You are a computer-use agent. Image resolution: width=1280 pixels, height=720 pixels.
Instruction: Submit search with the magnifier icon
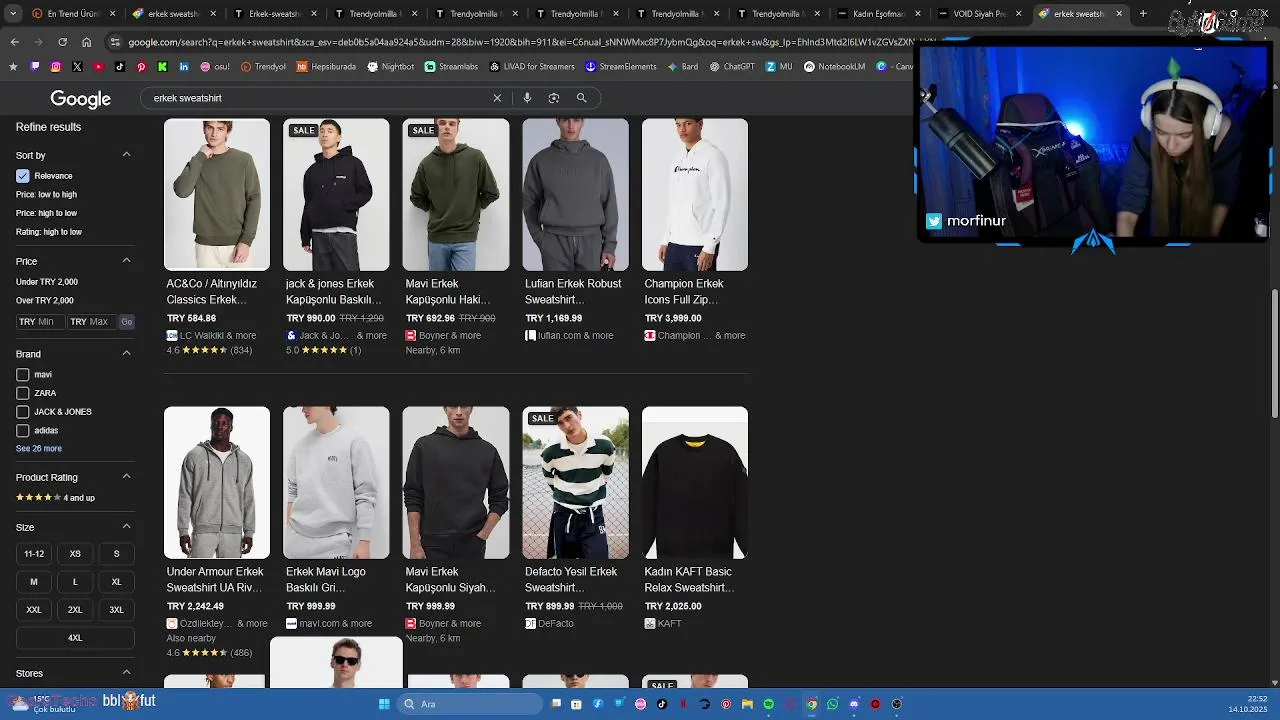pos(581,98)
